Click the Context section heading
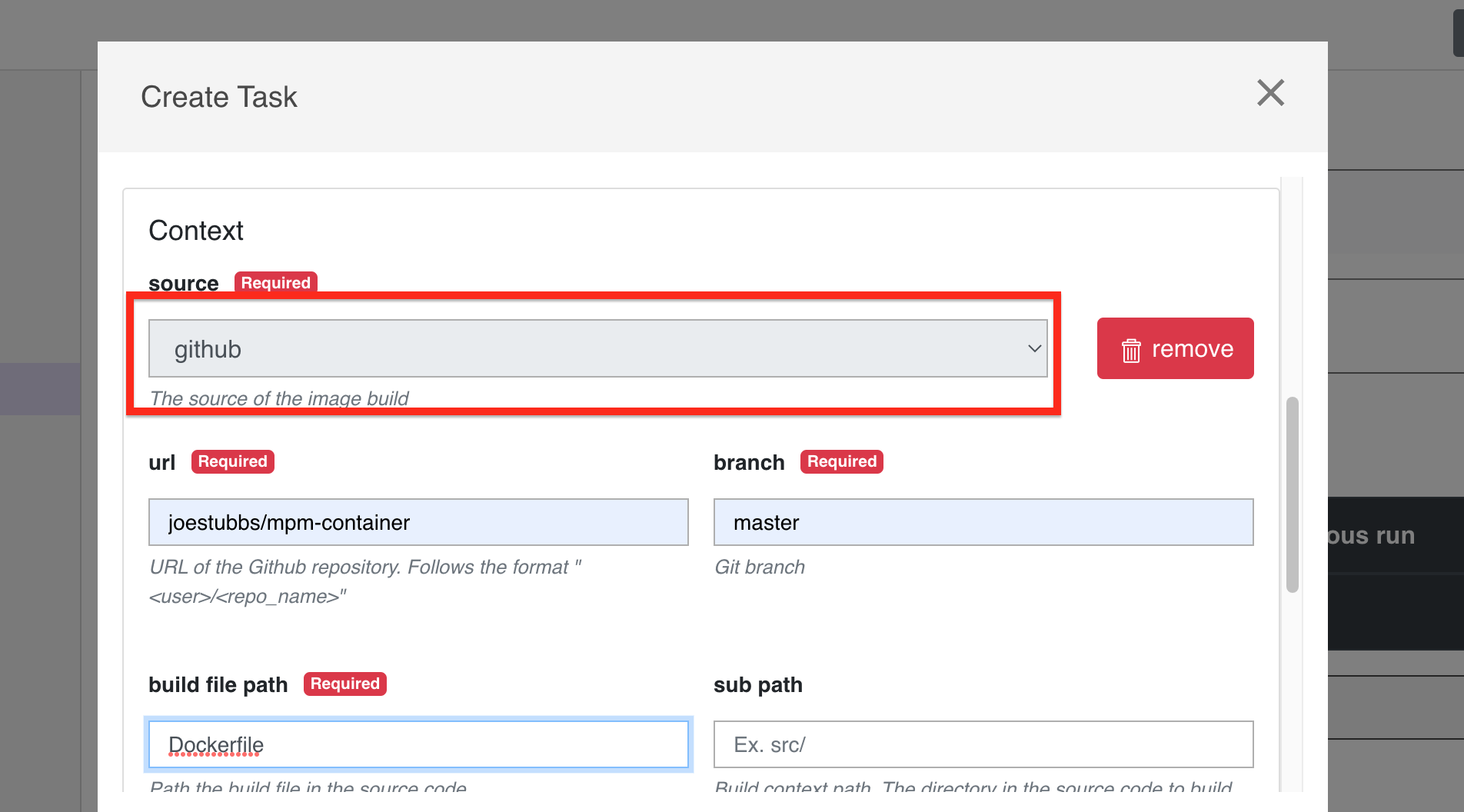 [x=196, y=231]
